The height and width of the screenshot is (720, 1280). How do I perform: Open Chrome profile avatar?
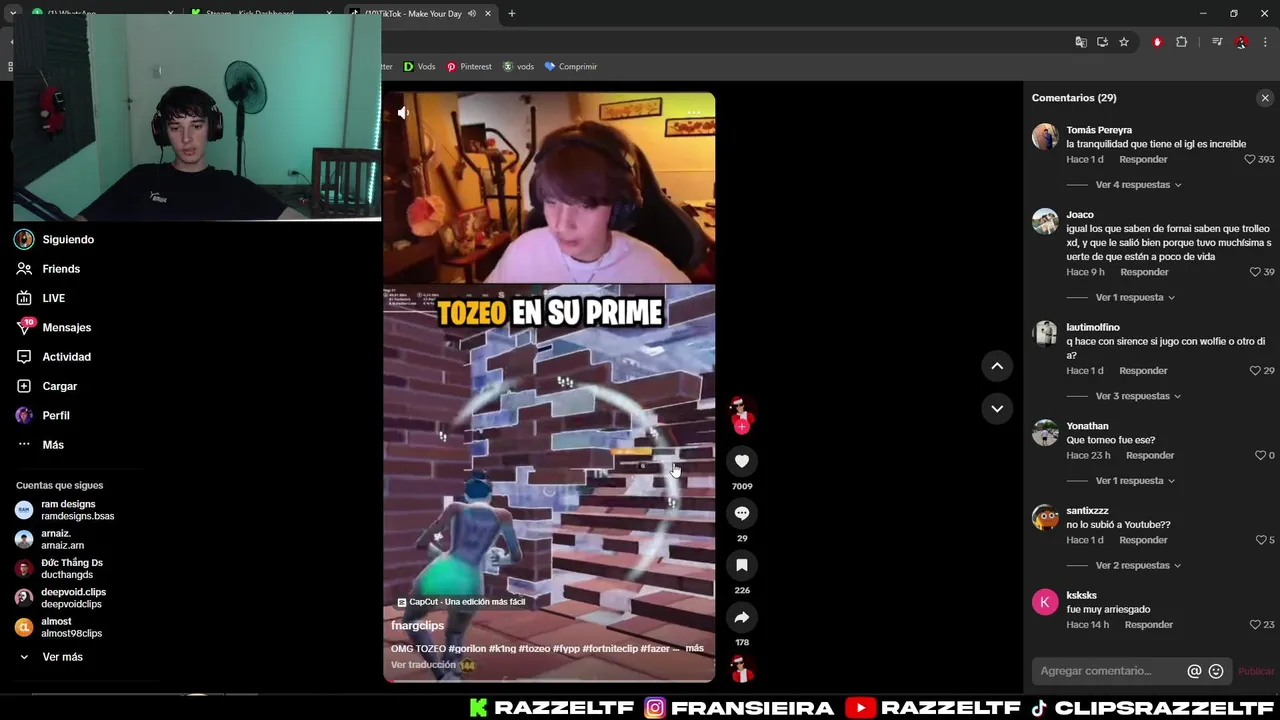coord(1241,42)
